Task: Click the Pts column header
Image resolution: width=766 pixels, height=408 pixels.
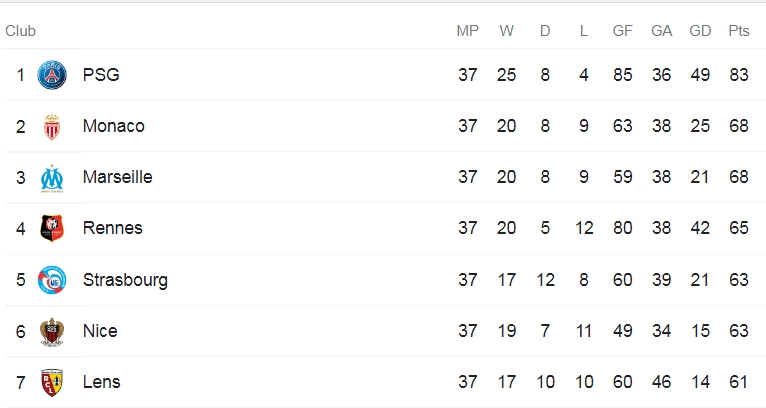Action: (x=739, y=31)
